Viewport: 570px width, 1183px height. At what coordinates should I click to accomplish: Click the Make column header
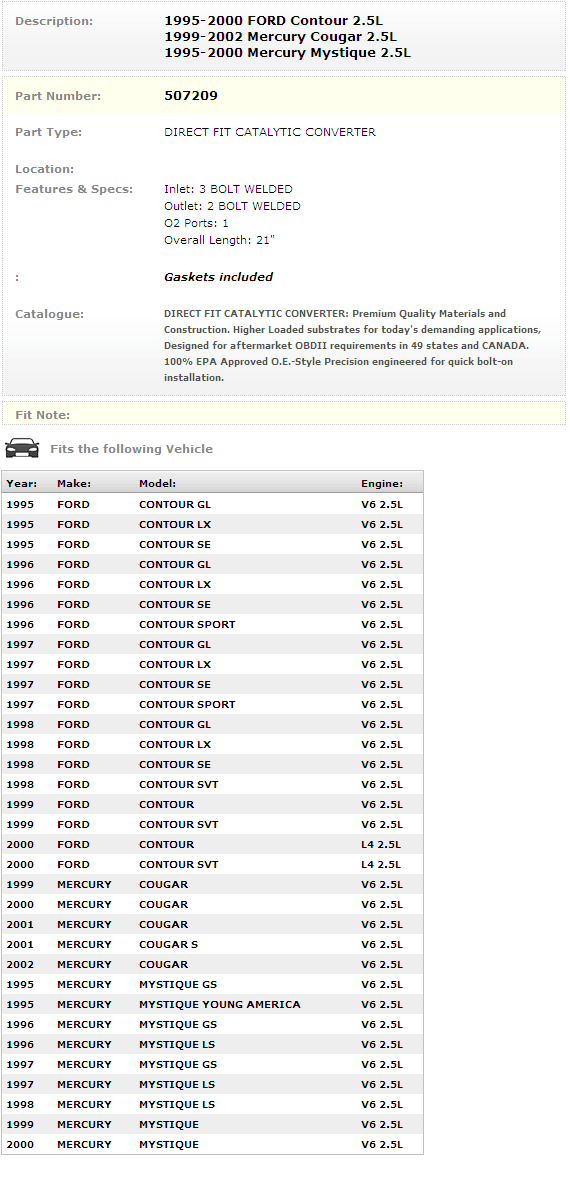74,484
